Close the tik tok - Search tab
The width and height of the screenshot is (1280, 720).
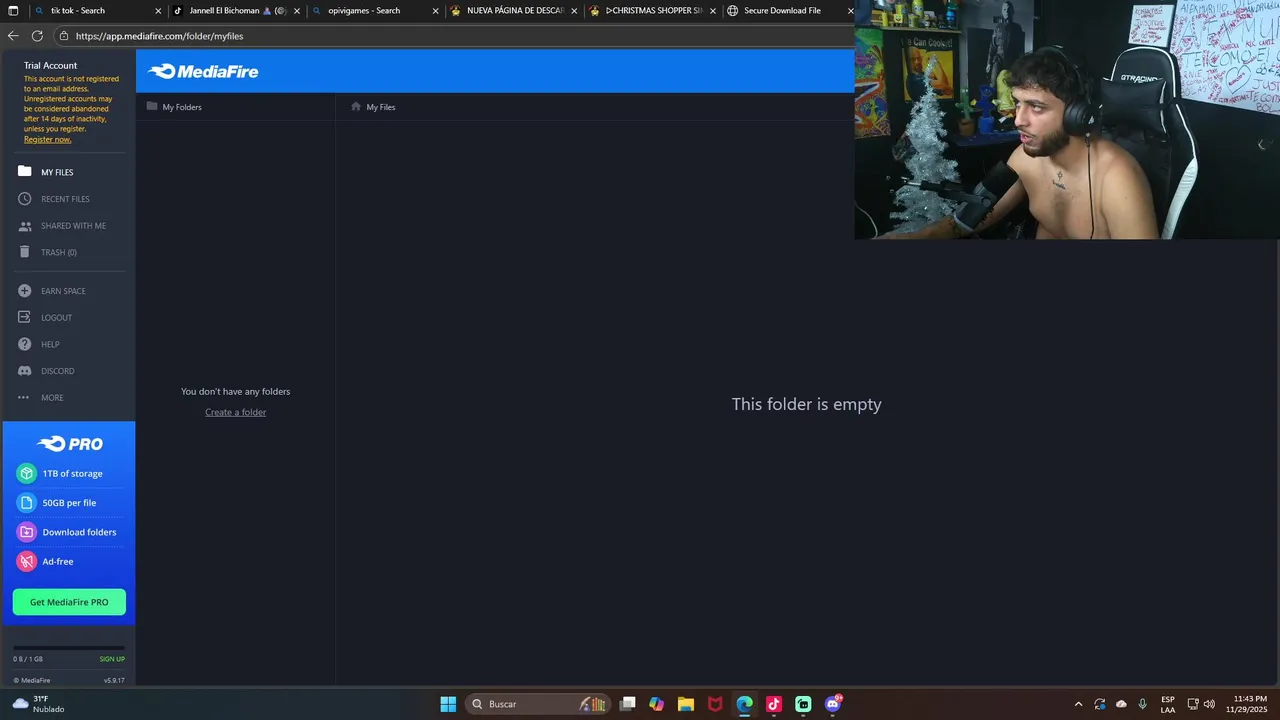pos(158,11)
